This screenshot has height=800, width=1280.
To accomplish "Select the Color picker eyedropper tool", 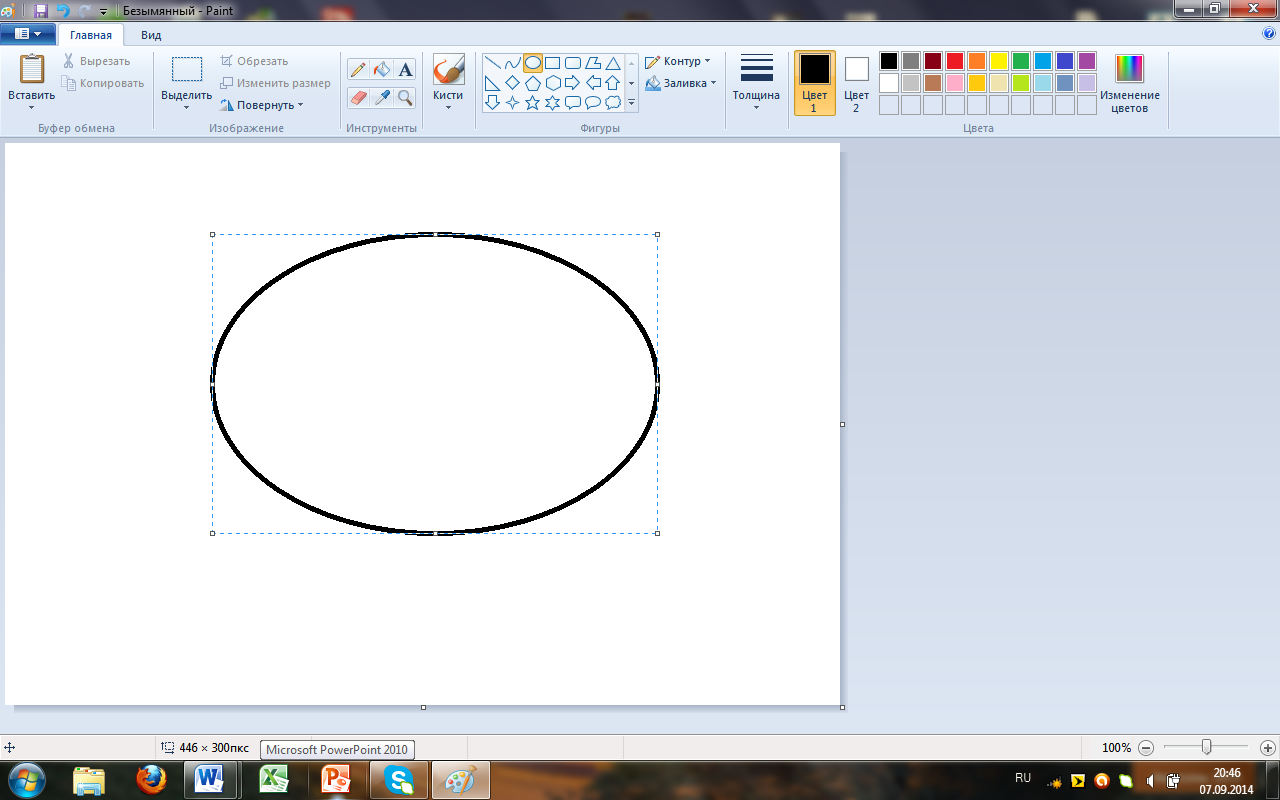I will click(x=381, y=97).
